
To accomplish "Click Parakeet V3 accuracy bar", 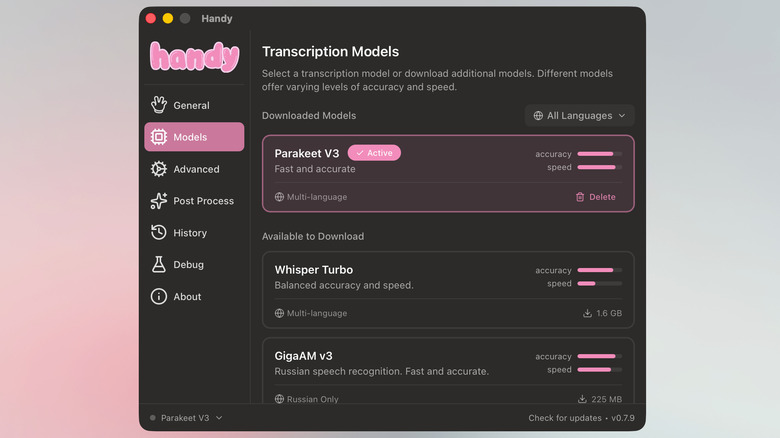I will tap(599, 154).
